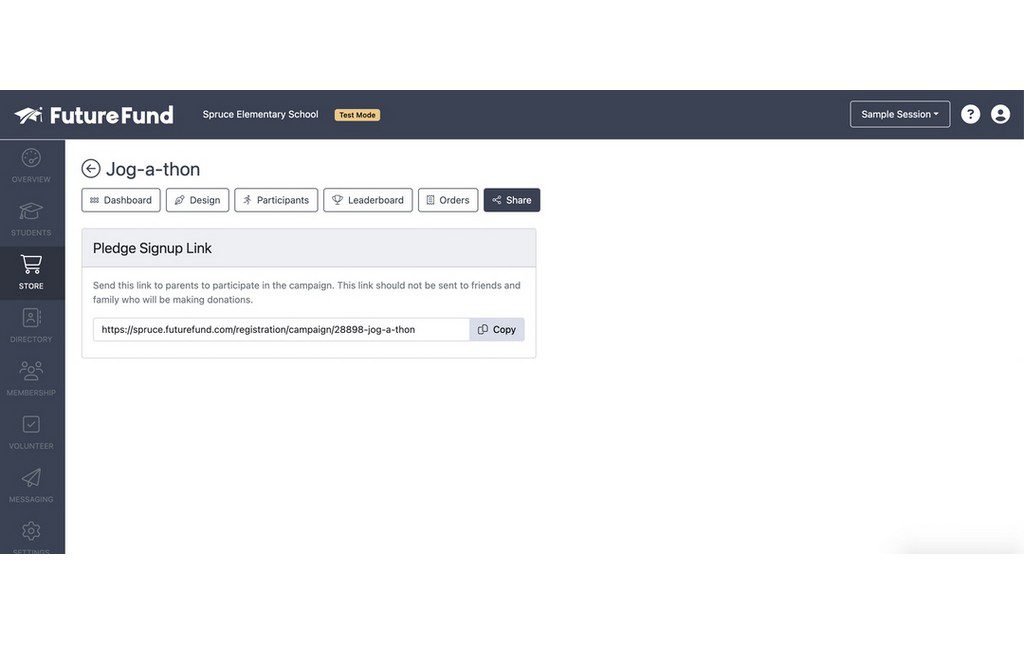Go back using the arrow beside Jog-a-thon
1024x645 pixels.
pyautogui.click(x=91, y=169)
